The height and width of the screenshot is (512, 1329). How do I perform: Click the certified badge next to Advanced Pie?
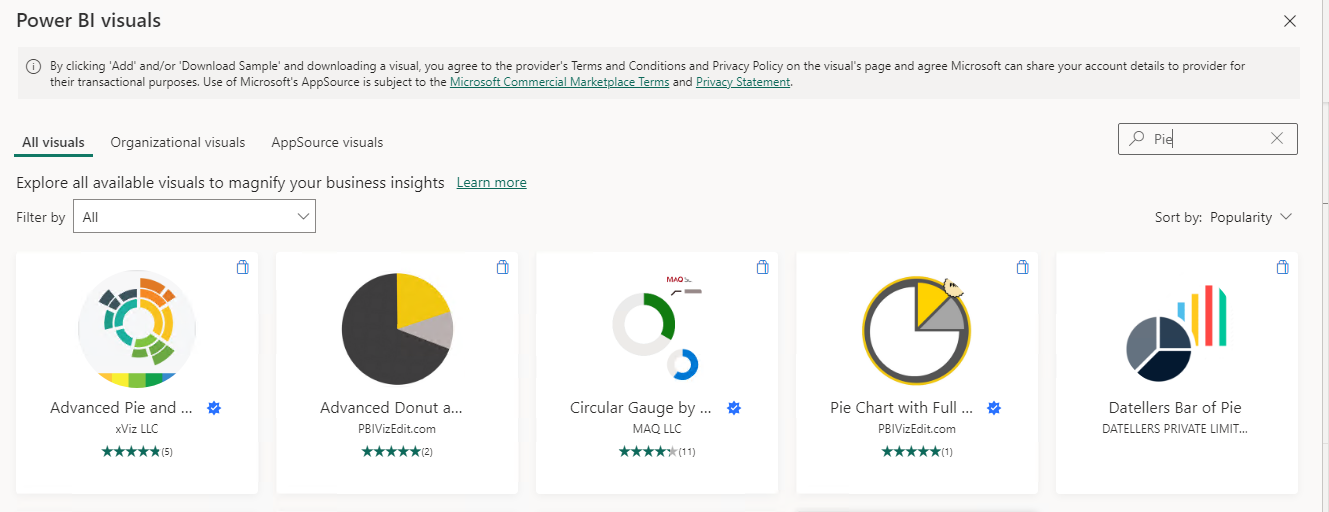pyautogui.click(x=213, y=408)
